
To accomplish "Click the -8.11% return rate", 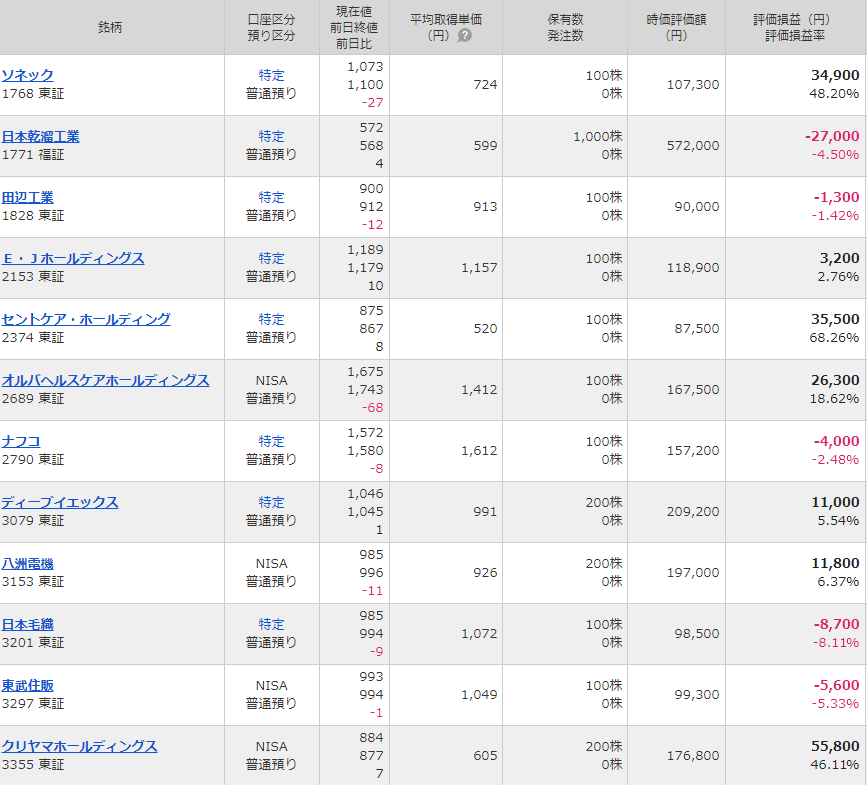I will point(835,643).
